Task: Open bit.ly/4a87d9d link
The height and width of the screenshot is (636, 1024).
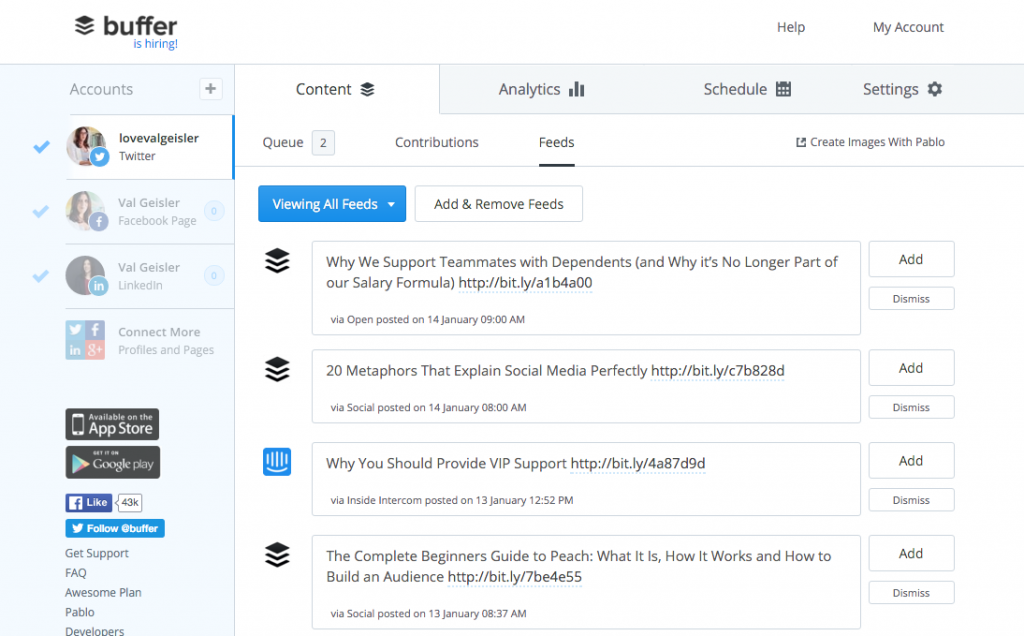Action: [x=638, y=464]
